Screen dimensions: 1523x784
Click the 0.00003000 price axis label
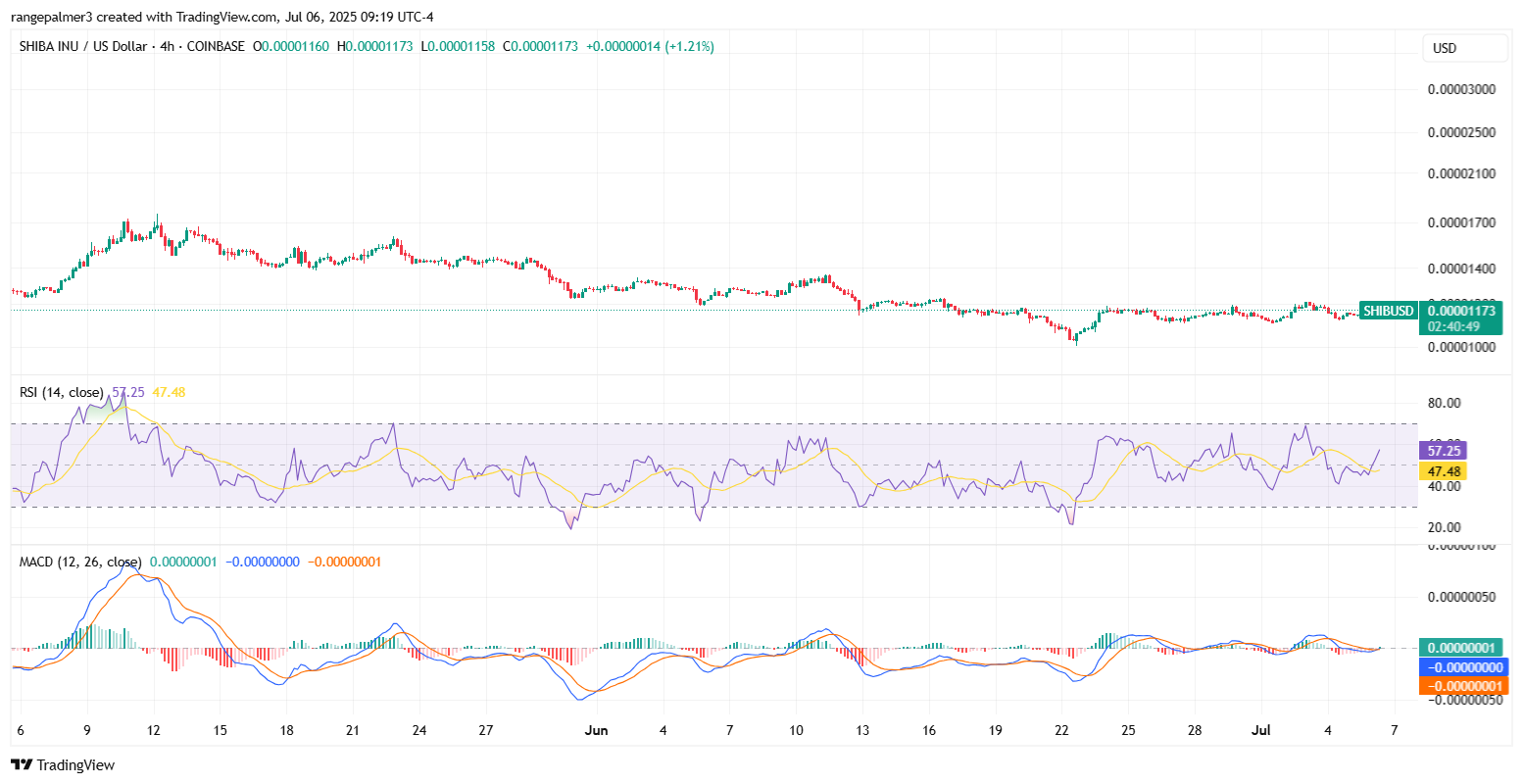click(1461, 89)
